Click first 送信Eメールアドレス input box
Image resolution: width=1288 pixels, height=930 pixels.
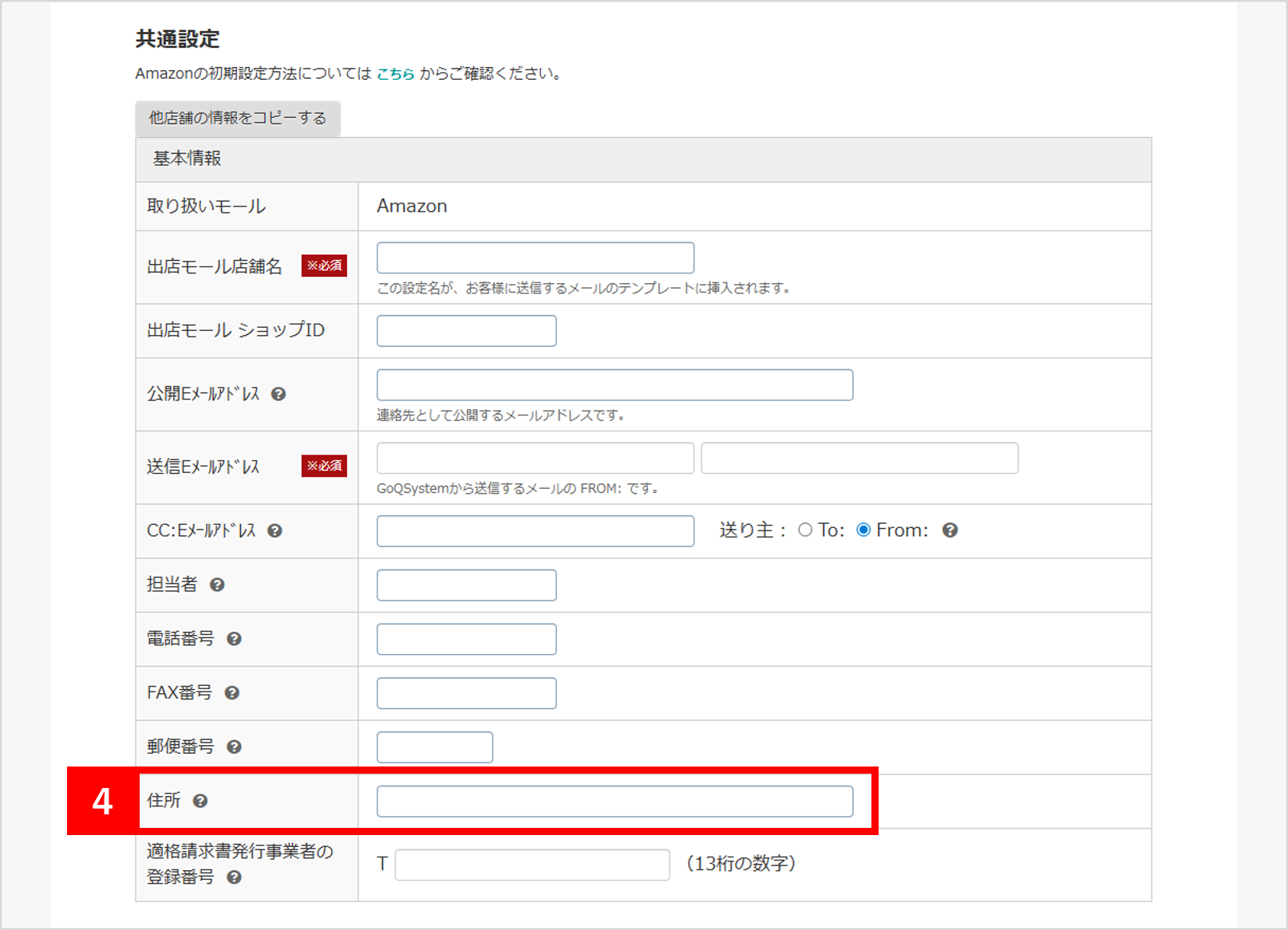535,459
